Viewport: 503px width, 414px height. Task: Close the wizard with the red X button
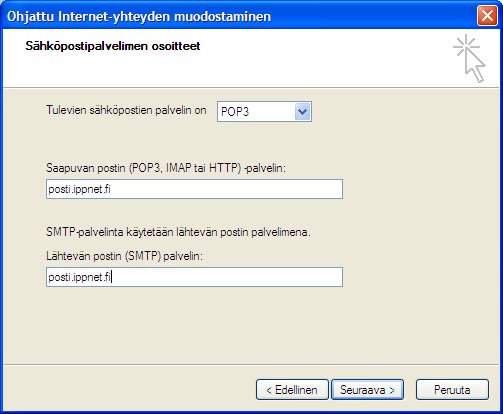487,16
